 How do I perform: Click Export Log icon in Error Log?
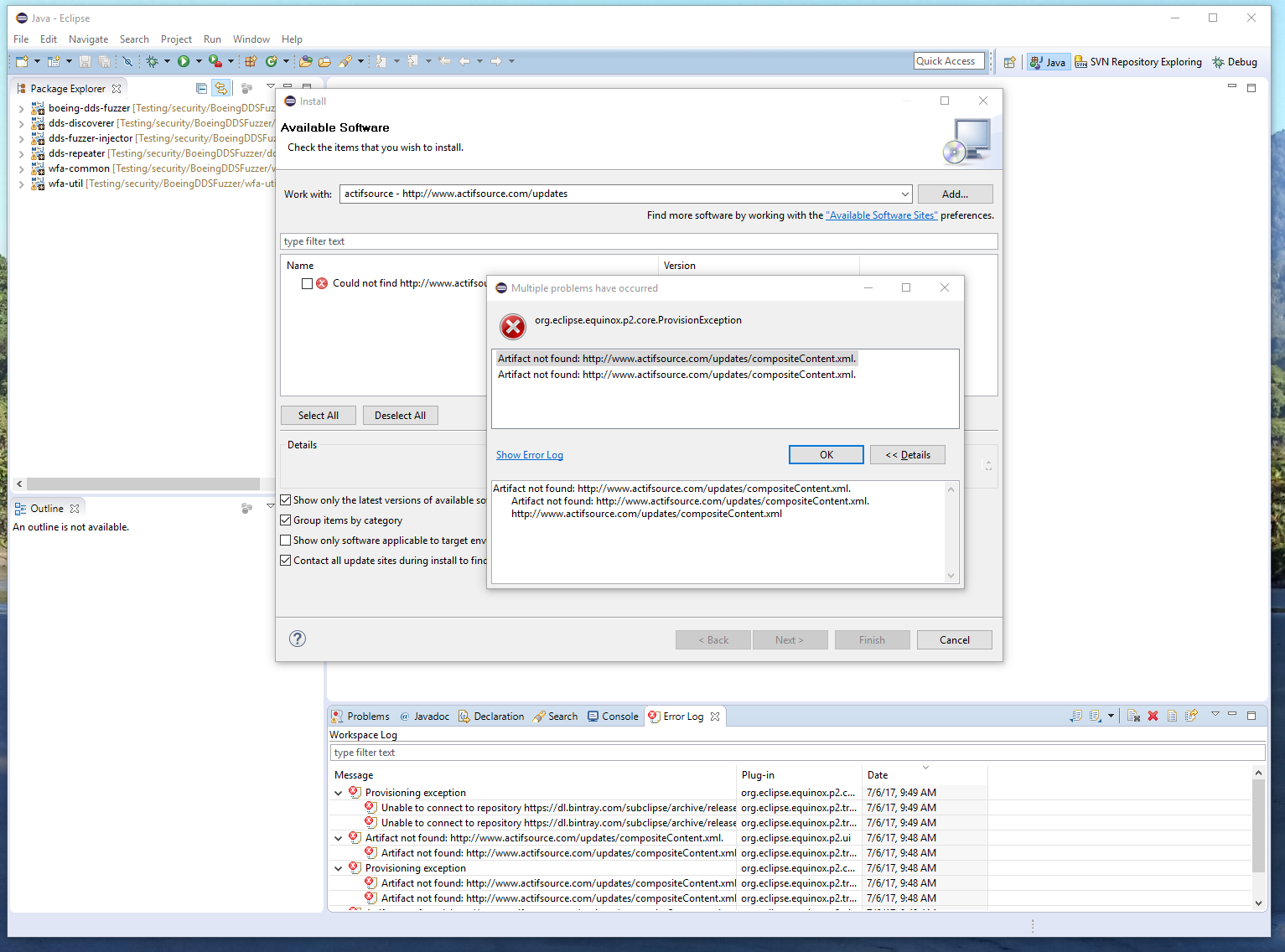tap(1075, 716)
